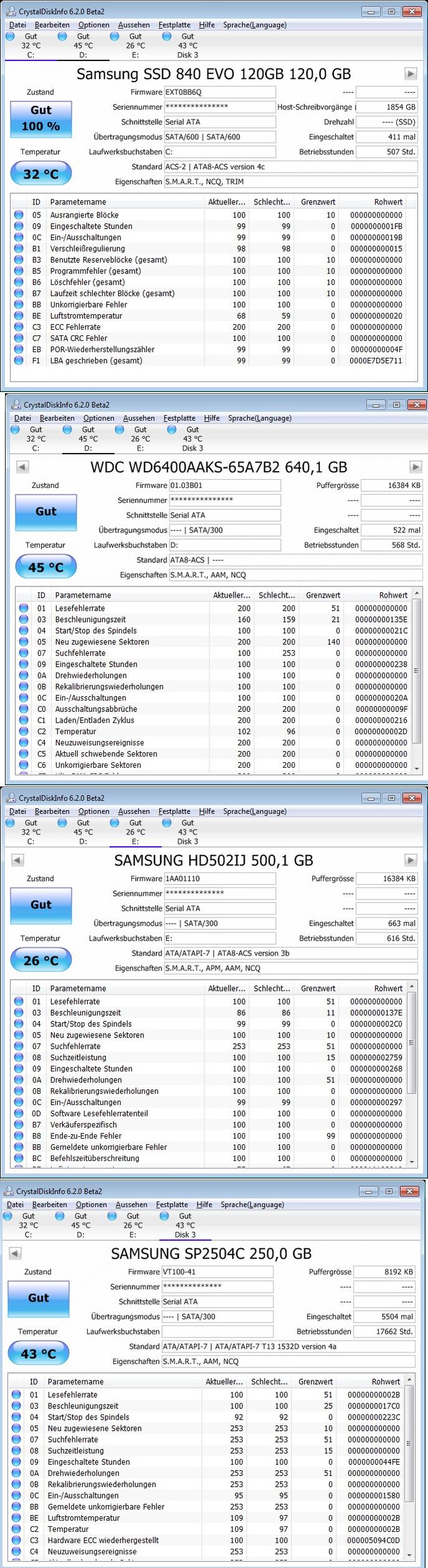428x1568 pixels.
Task: Select the C: 32 °C disk tab in SAMSUNG HD502IJ window
Action: [31, 831]
